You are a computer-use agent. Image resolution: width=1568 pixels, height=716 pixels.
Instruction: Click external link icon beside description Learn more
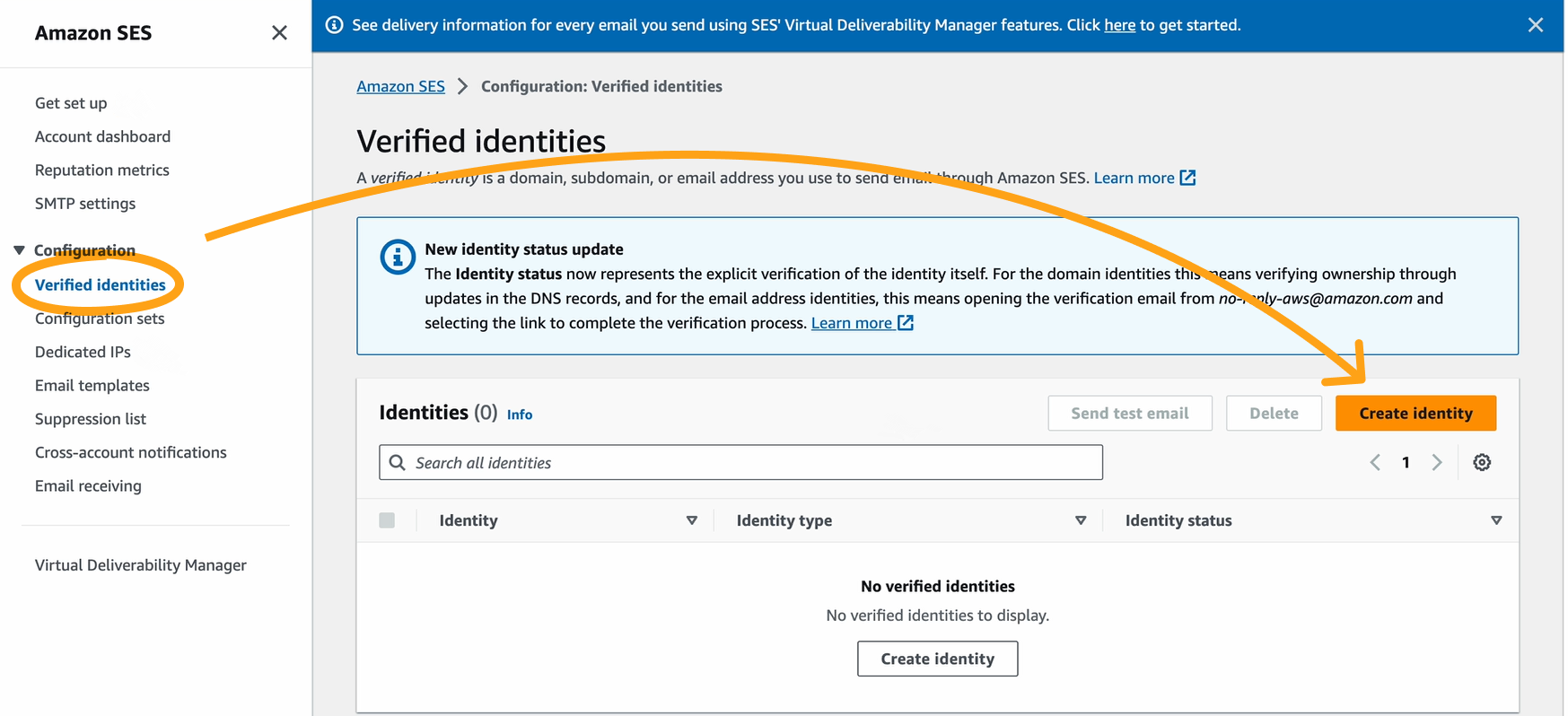(x=1187, y=178)
